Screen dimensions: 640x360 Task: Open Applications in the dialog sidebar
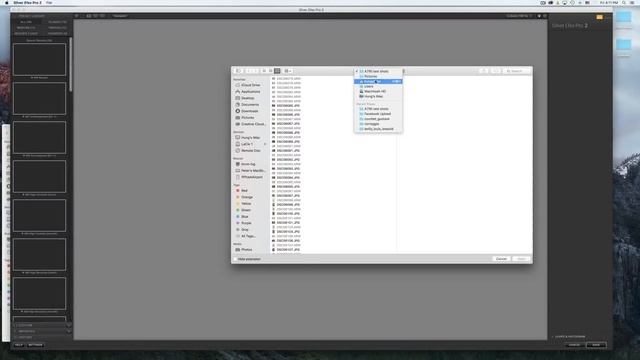[250, 91]
